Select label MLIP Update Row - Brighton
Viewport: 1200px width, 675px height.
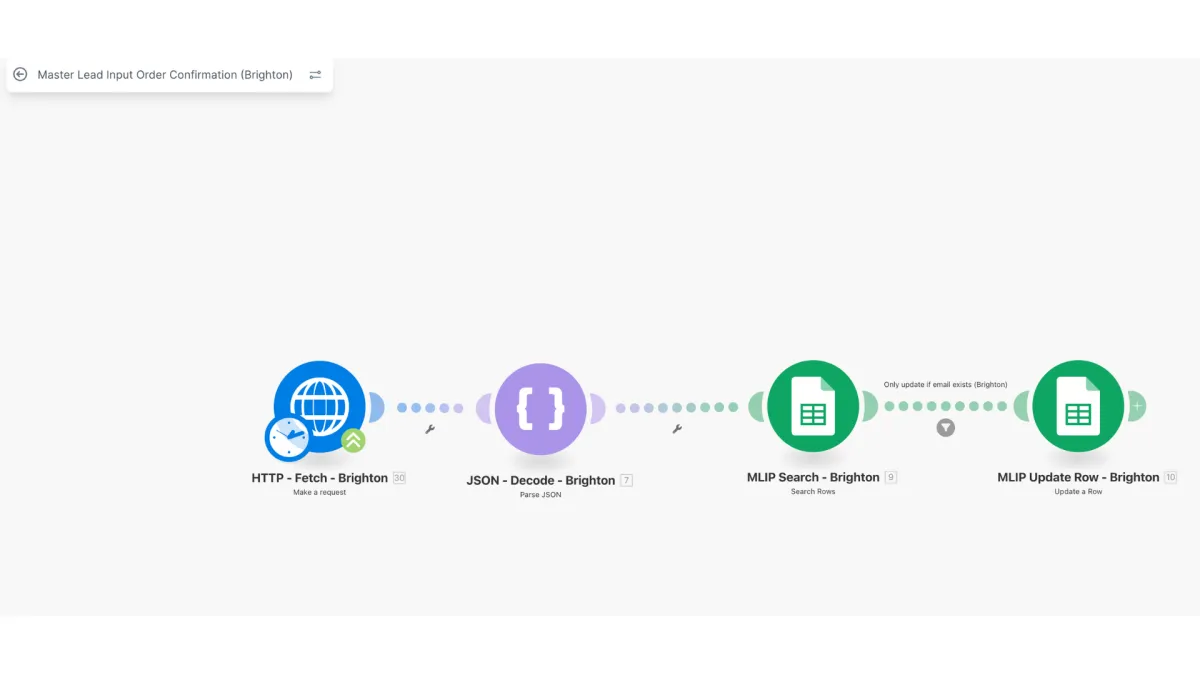pos(1078,477)
